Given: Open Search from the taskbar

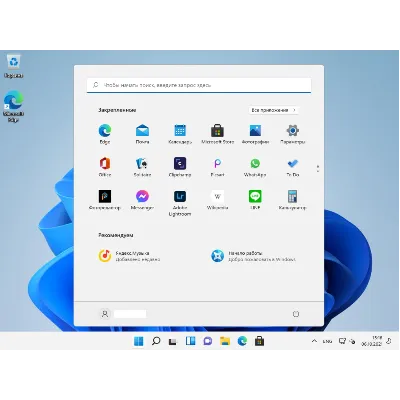Looking at the screenshot, I should 156,341.
